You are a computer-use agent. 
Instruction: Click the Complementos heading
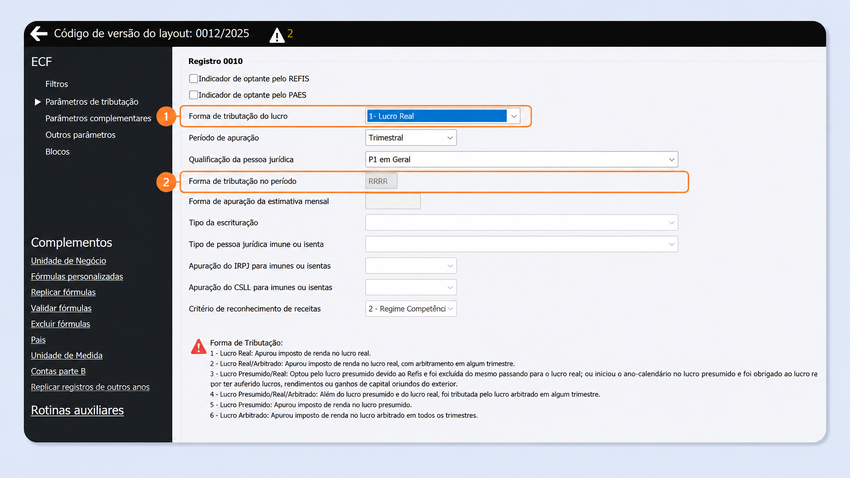72,242
